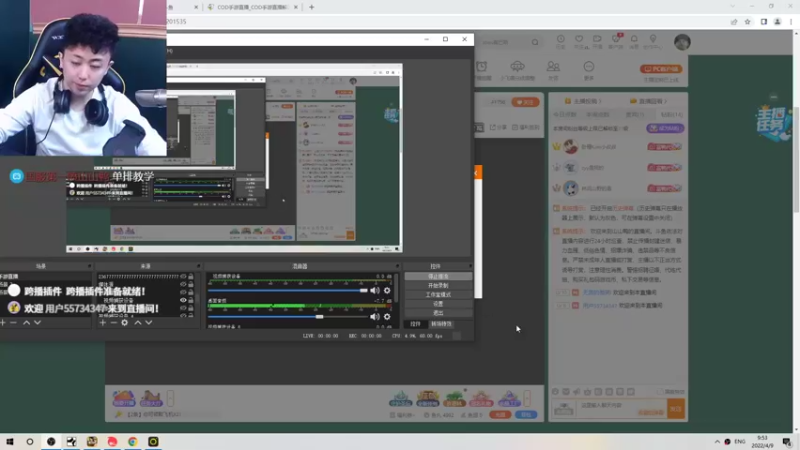
Task: Mute the desktop audio mixer channel
Action: 375,316
